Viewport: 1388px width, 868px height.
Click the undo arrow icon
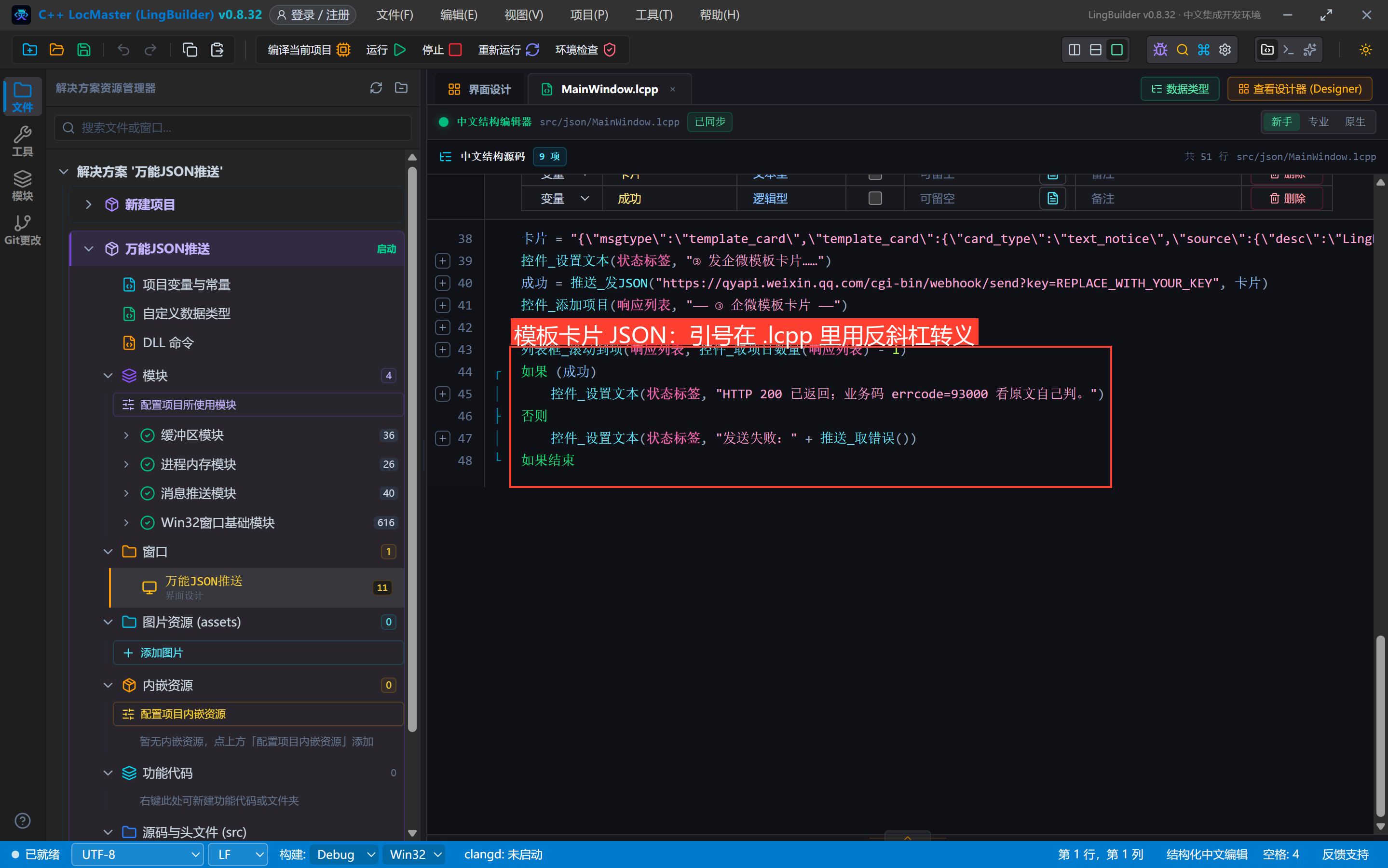[x=123, y=50]
